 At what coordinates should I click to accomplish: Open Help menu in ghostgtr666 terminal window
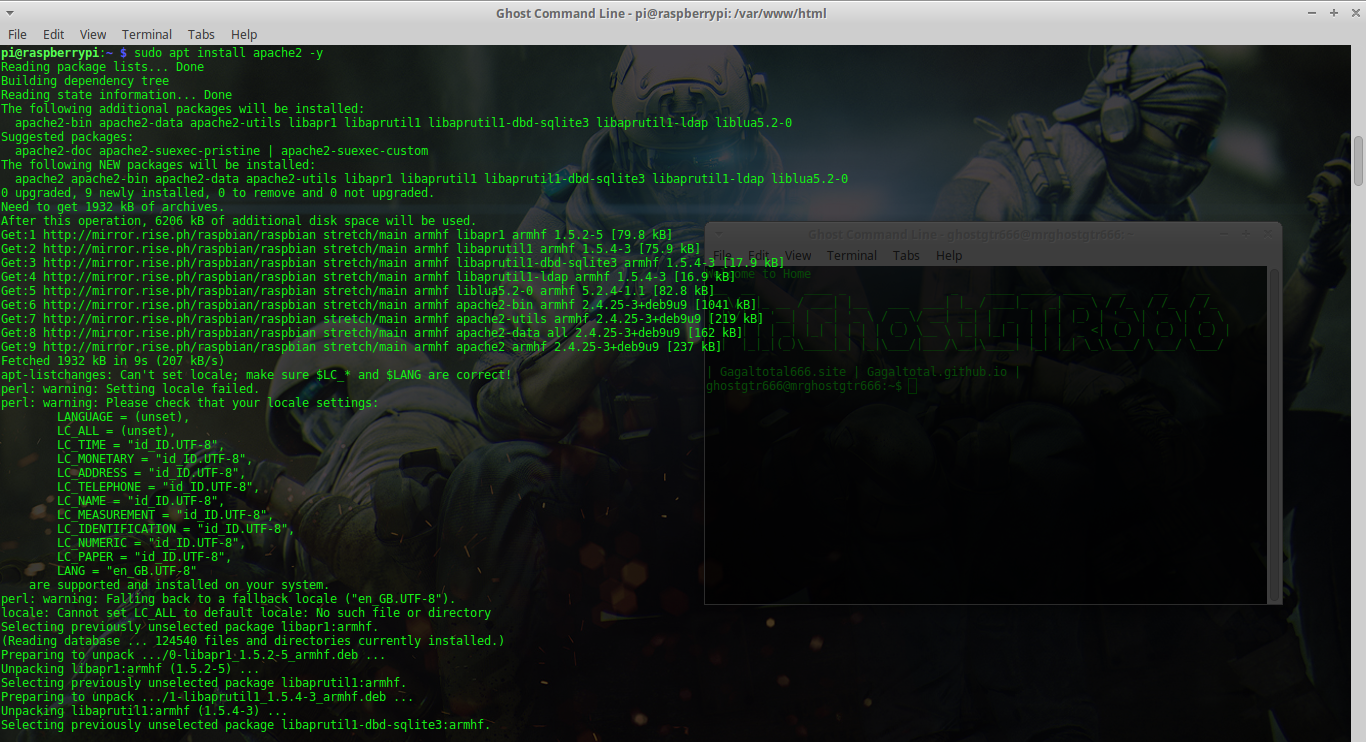[949, 255]
